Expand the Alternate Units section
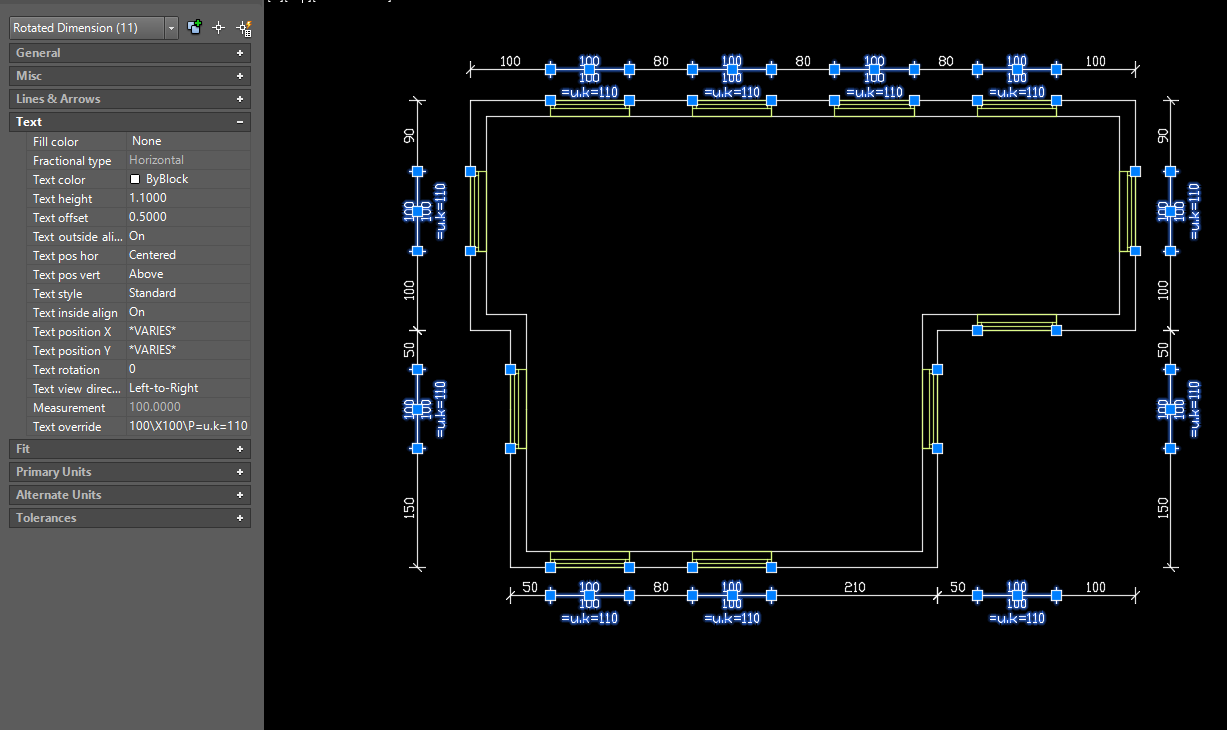Viewport: 1227px width, 730px height. click(x=130, y=495)
